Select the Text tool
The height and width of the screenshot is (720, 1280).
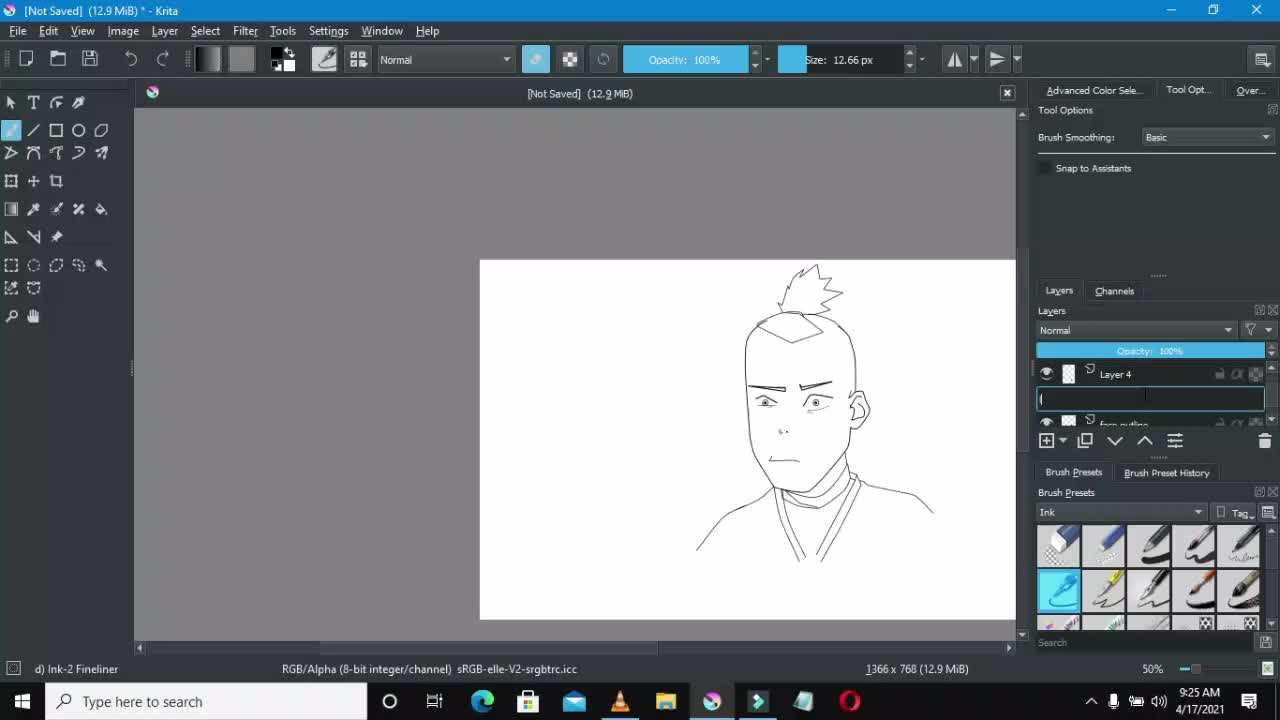(x=33, y=102)
